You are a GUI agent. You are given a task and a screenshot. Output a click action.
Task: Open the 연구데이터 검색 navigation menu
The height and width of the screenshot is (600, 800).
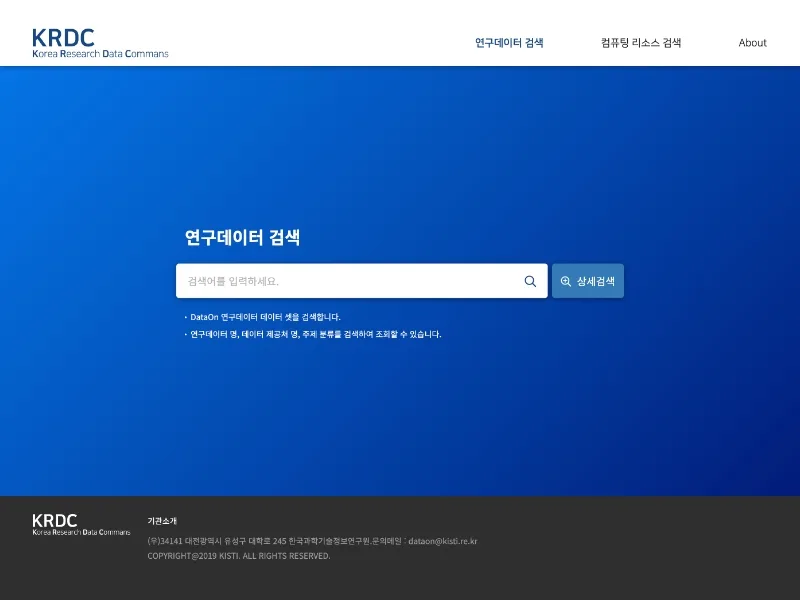[x=509, y=43]
